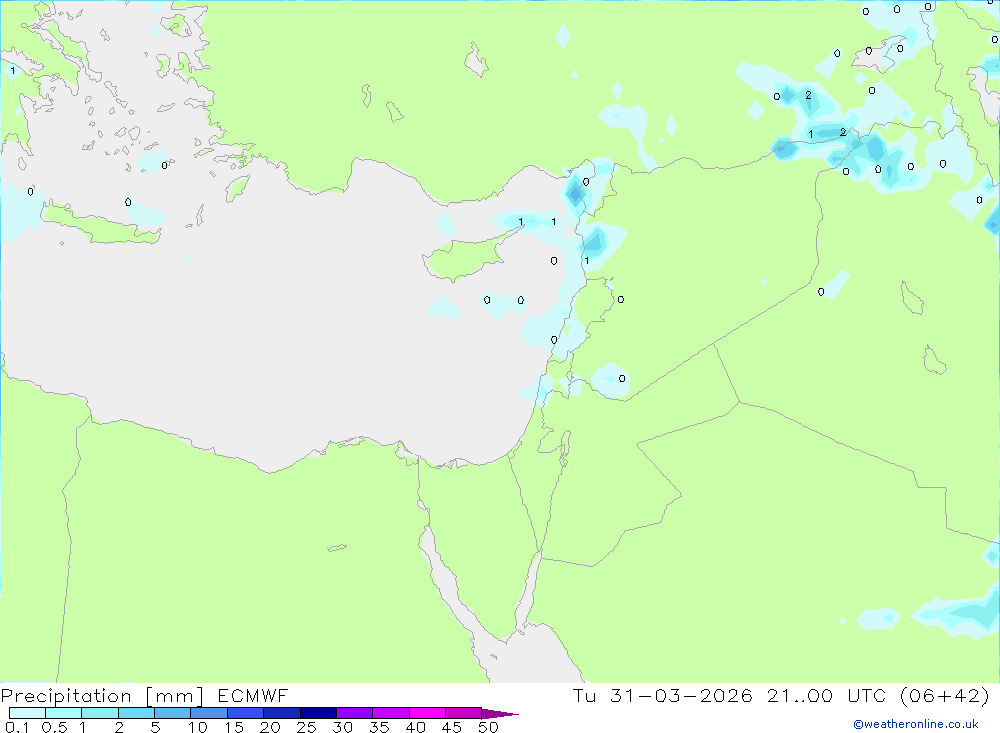Select the 10–15 mm legend swatch
This screenshot has height=733, width=1000.
(x=209, y=713)
